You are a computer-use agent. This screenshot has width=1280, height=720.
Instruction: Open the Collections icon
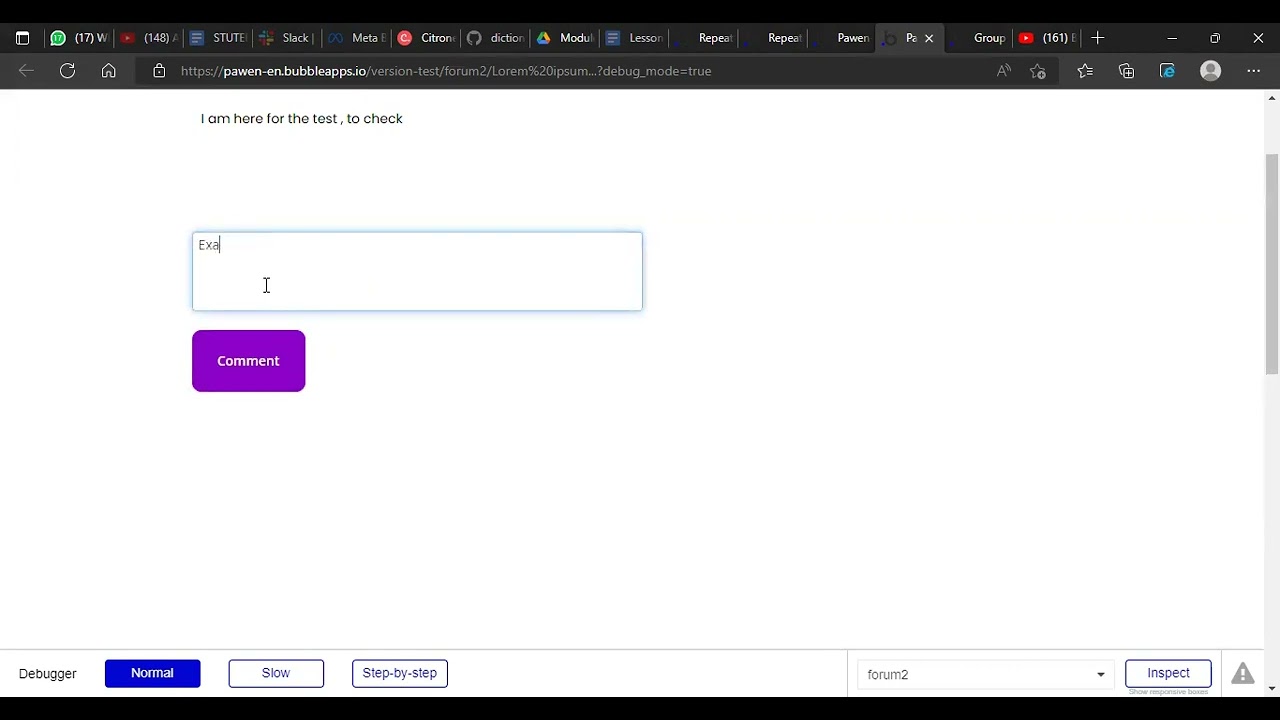coord(1127,71)
